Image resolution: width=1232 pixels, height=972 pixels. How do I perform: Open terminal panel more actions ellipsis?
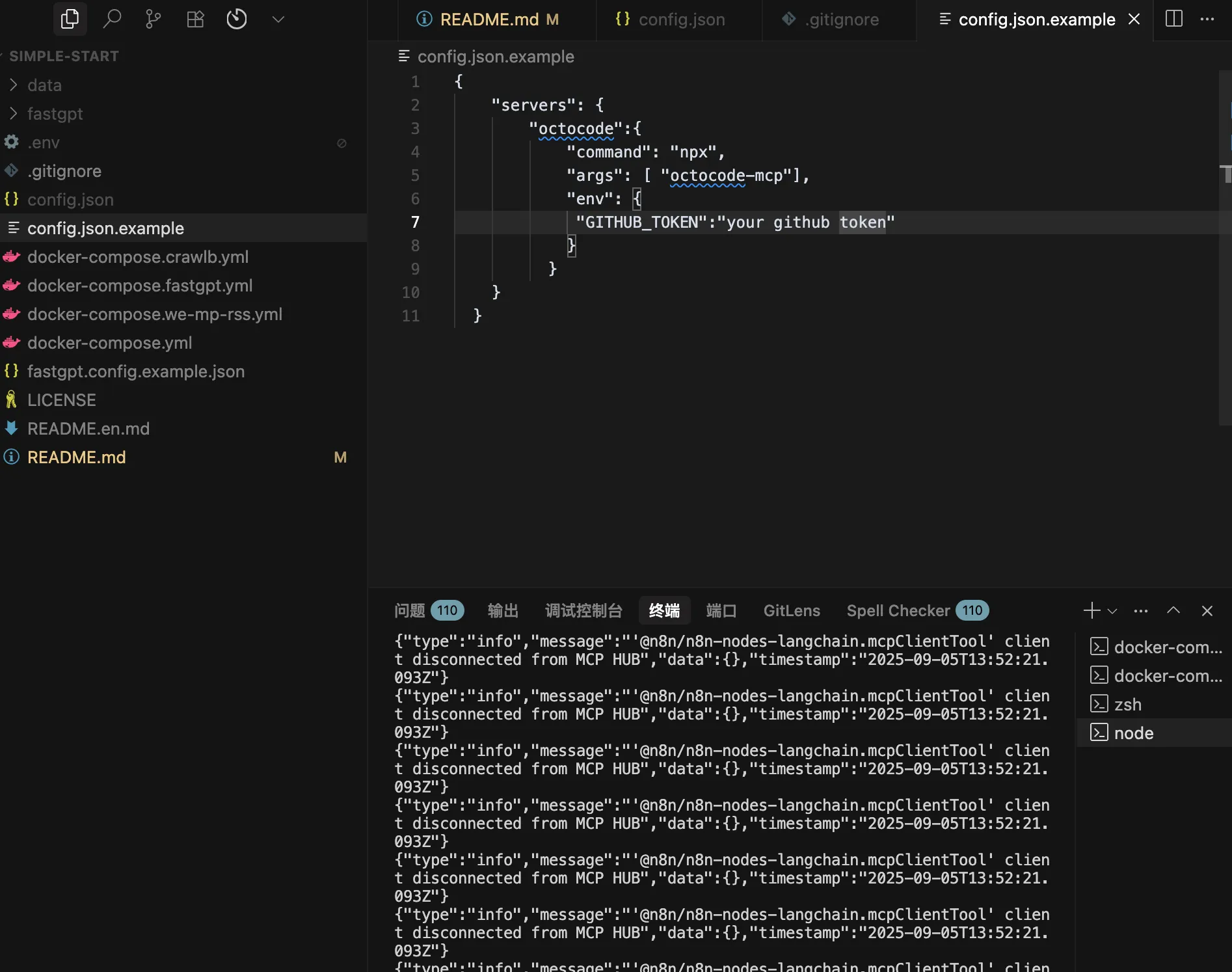pyautogui.click(x=1140, y=611)
